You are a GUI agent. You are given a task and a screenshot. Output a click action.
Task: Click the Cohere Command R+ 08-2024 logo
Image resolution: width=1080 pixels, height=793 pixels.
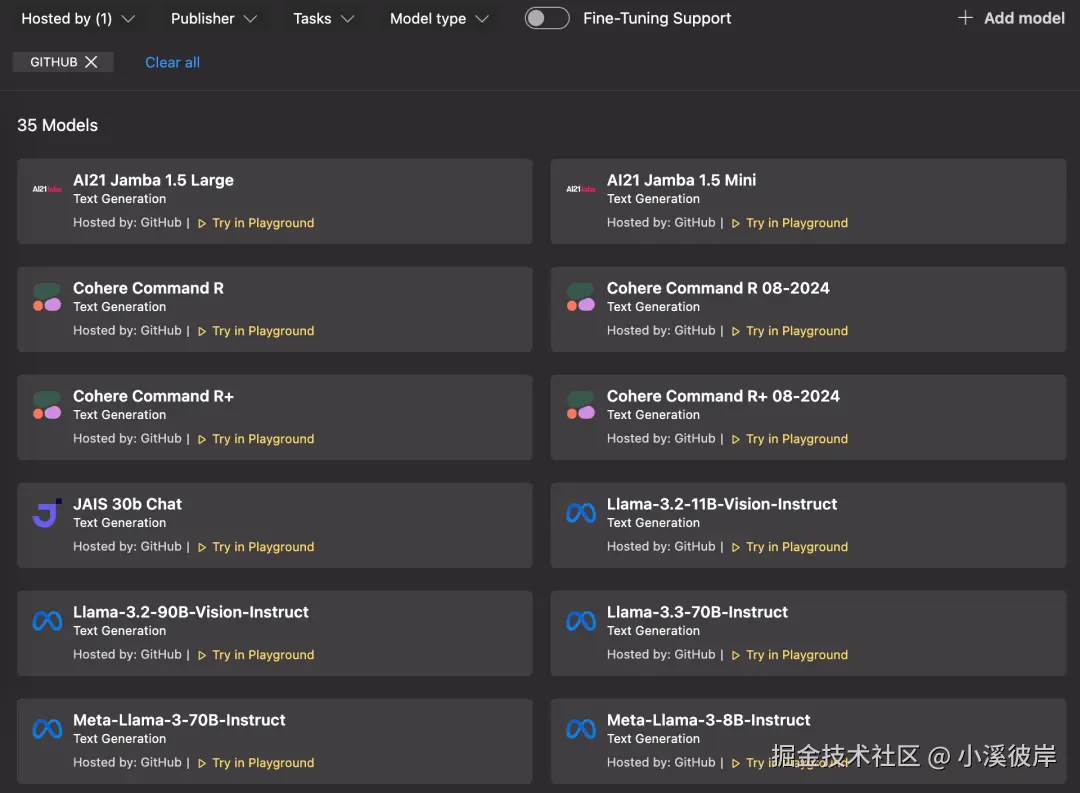pyautogui.click(x=581, y=405)
